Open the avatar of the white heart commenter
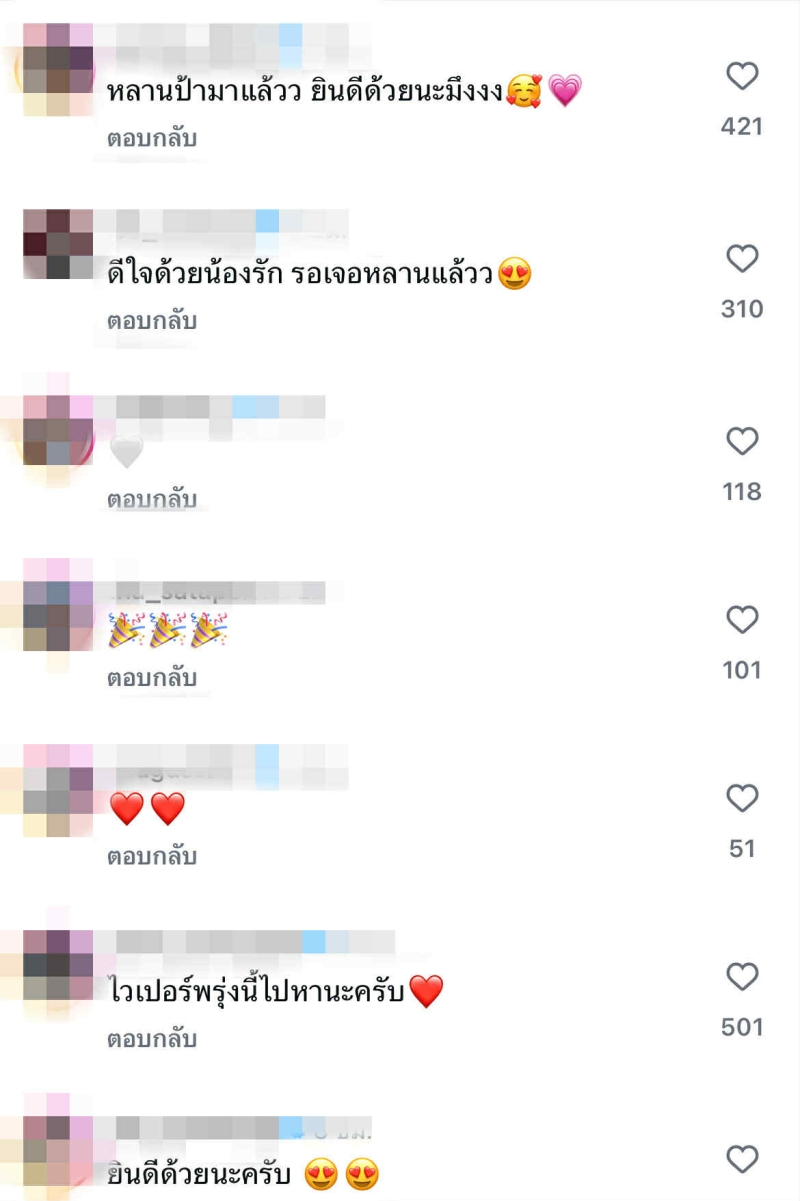Image resolution: width=800 pixels, height=1201 pixels. [57, 430]
